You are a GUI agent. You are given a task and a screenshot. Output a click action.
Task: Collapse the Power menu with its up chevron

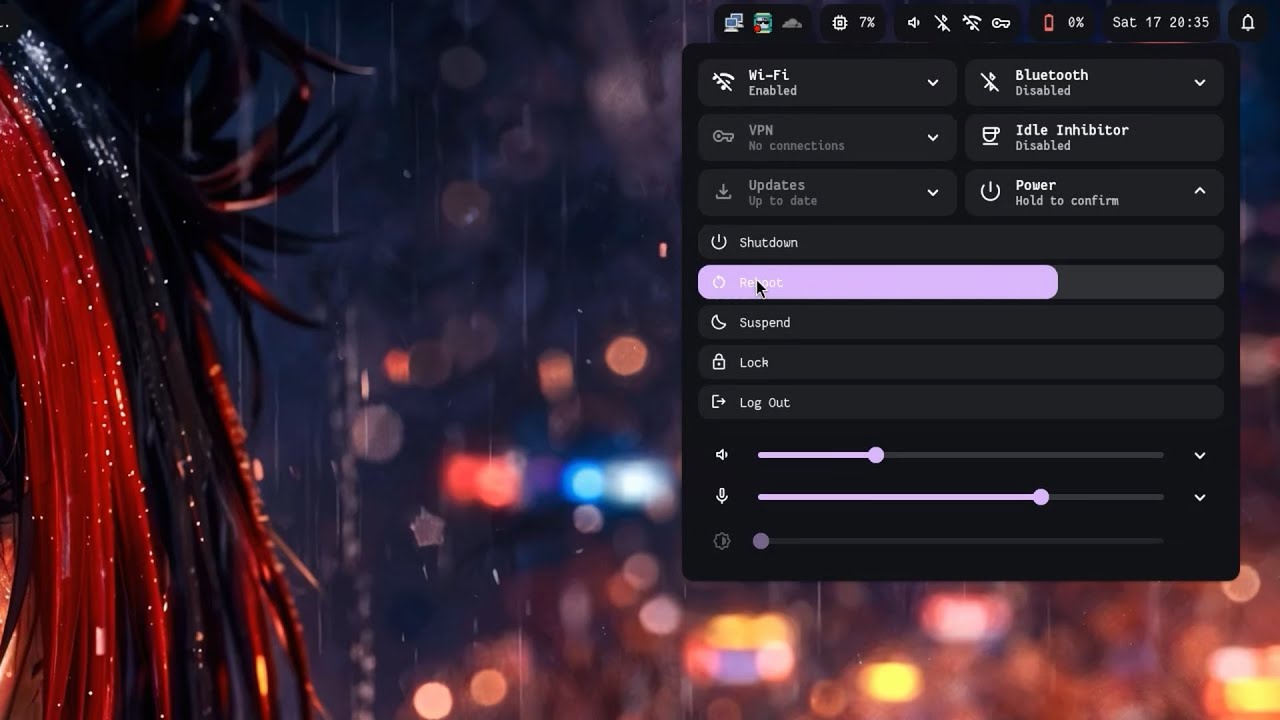click(1200, 192)
